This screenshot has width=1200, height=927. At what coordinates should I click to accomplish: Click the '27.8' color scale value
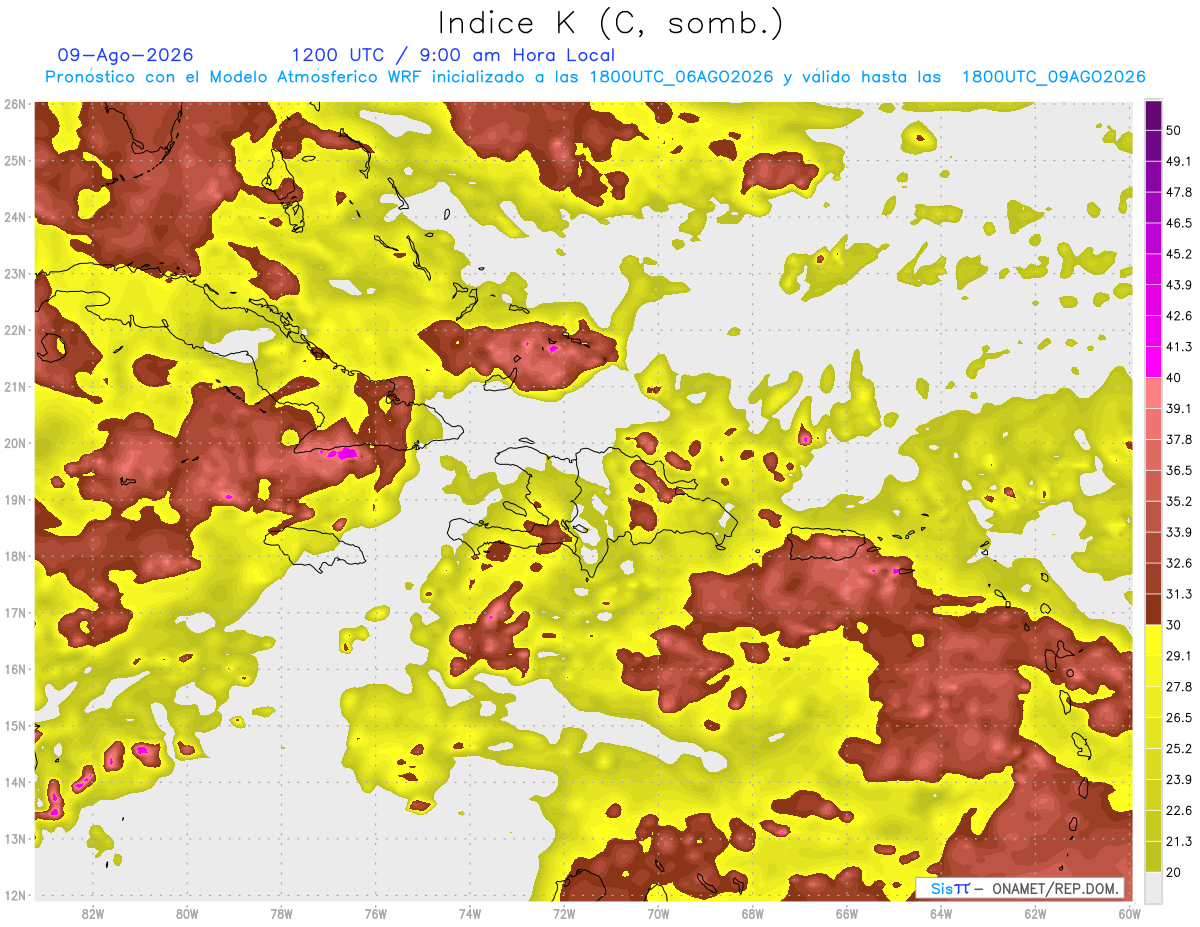point(1178,686)
